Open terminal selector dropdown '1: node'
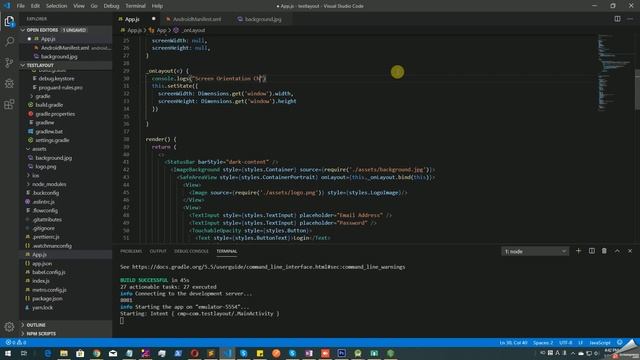 [x=535, y=251]
